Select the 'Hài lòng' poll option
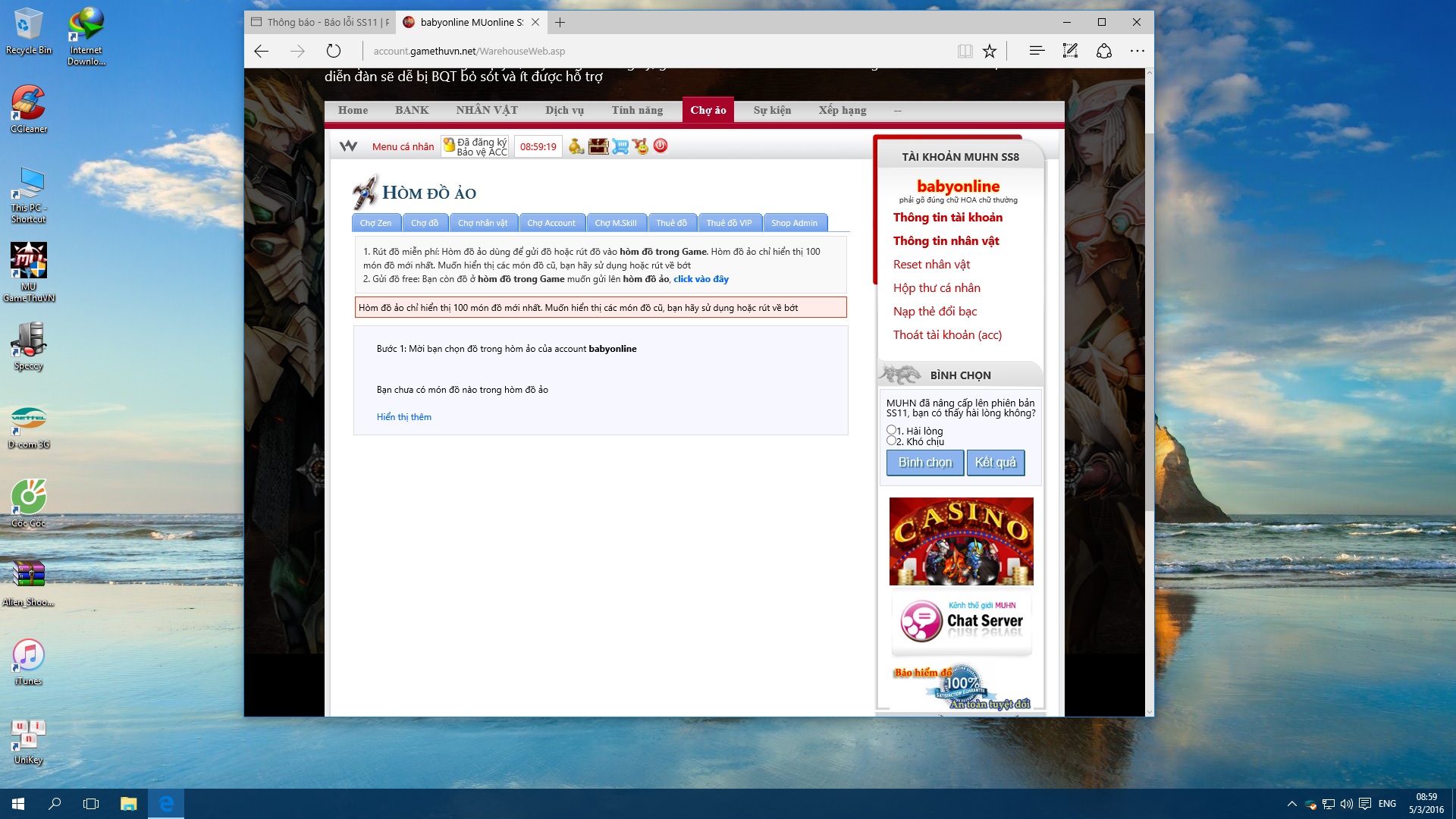This screenshot has height=819, width=1456. (x=892, y=430)
